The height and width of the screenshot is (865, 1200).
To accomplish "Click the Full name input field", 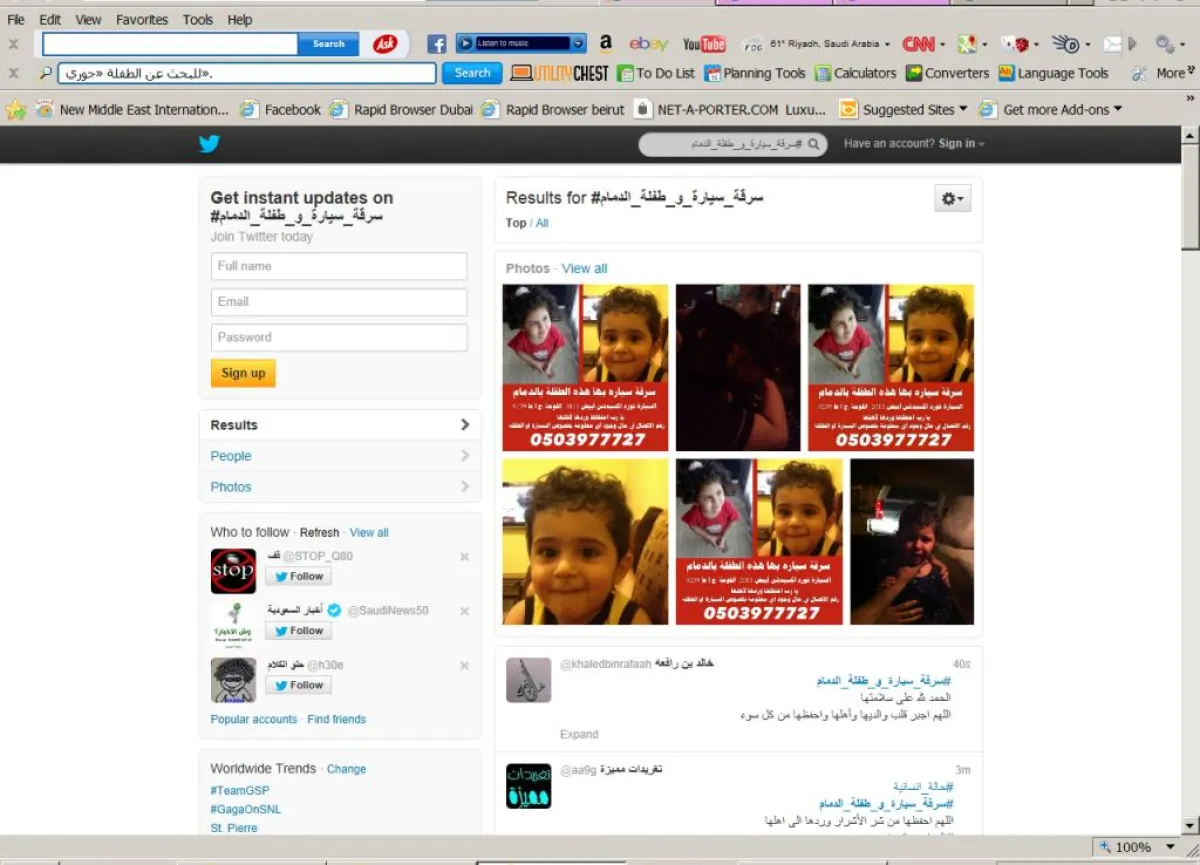I will tap(339, 266).
